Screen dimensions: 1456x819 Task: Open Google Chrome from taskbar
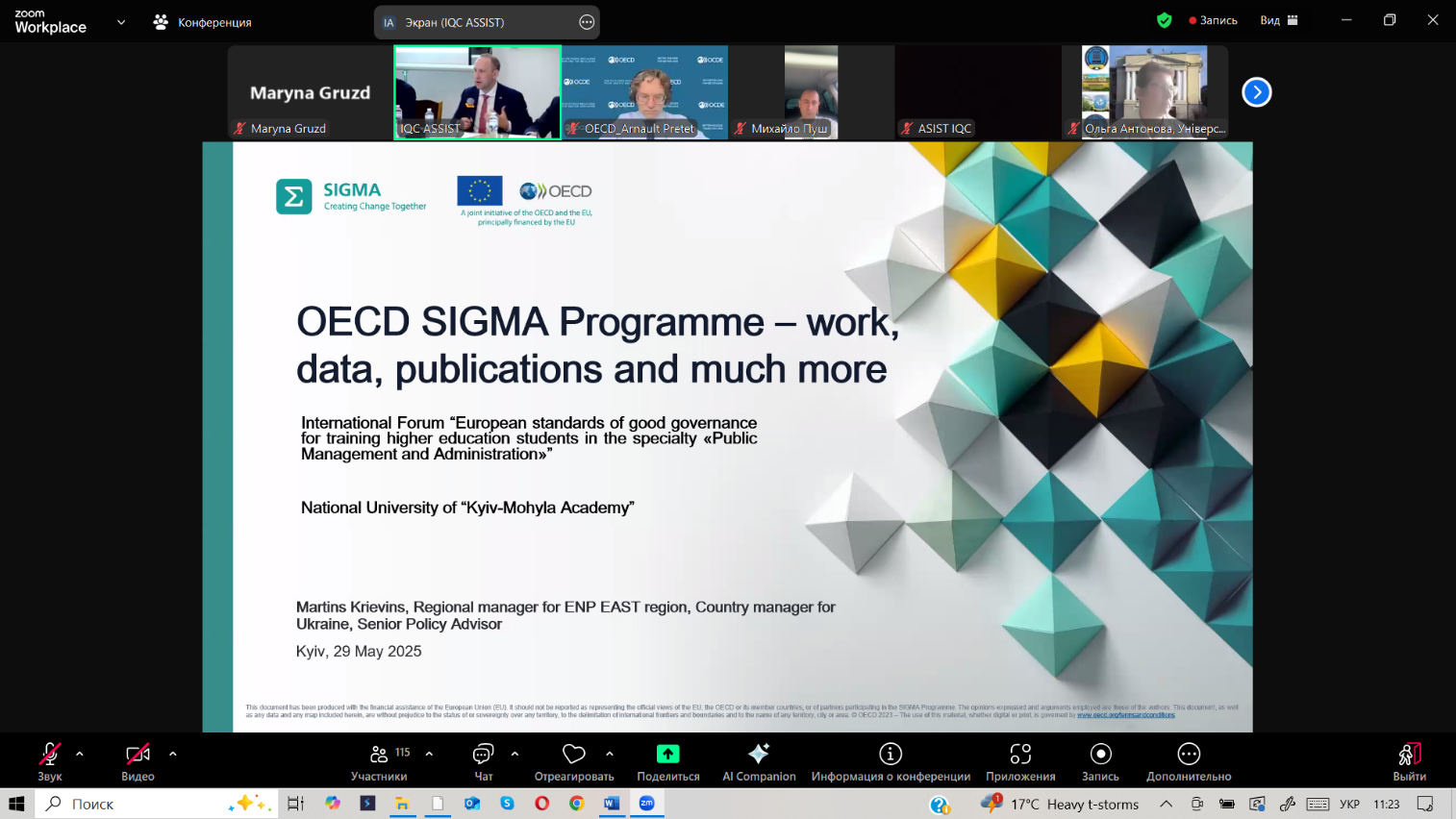pyautogui.click(x=576, y=804)
